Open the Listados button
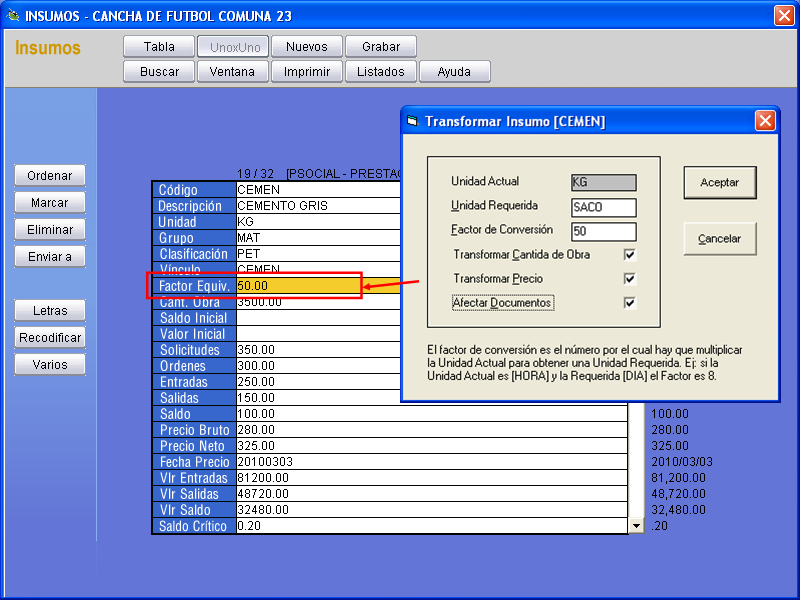Image resolution: width=800 pixels, height=600 pixels. click(381, 71)
